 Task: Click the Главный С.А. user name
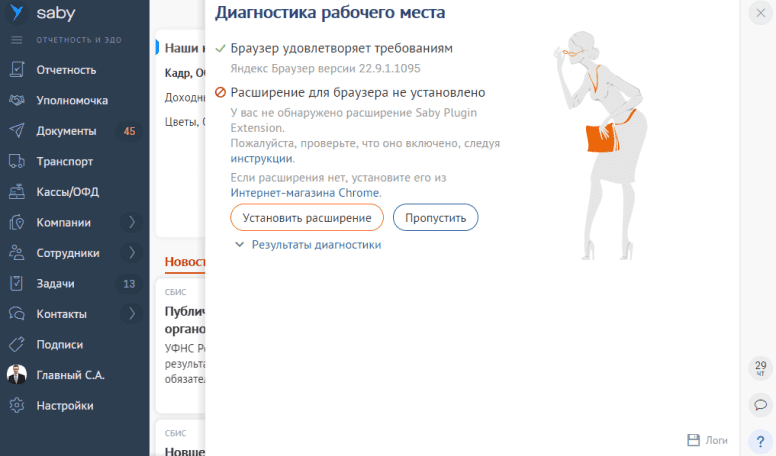tap(70, 375)
